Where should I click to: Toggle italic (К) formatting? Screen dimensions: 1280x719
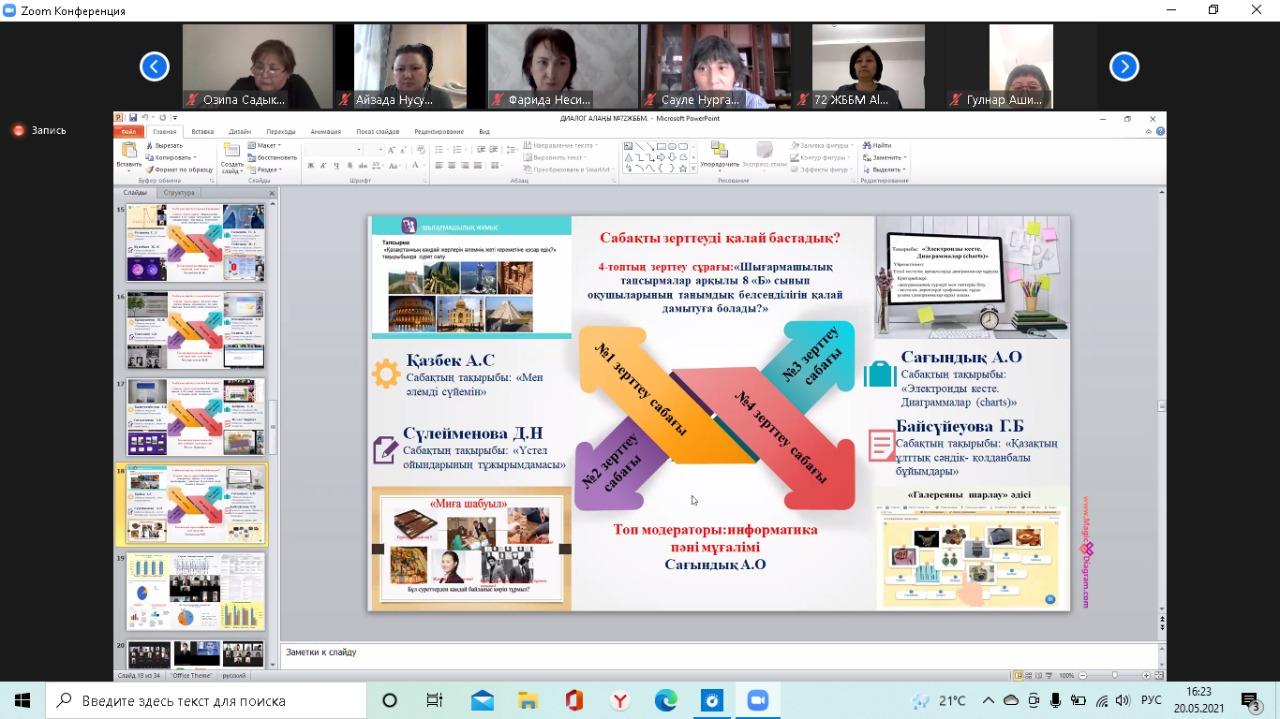[x=322, y=166]
